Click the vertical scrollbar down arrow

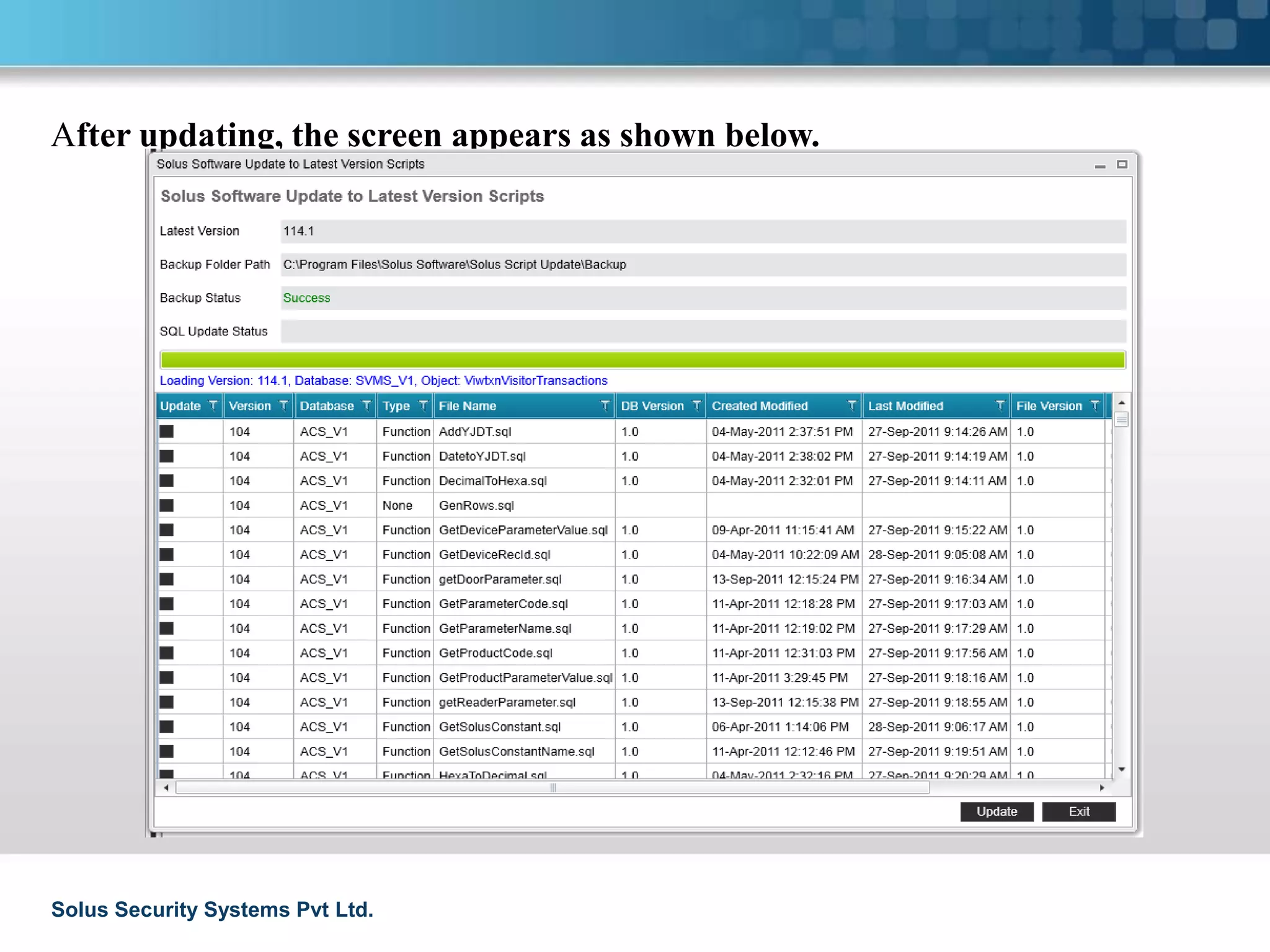click(1121, 769)
